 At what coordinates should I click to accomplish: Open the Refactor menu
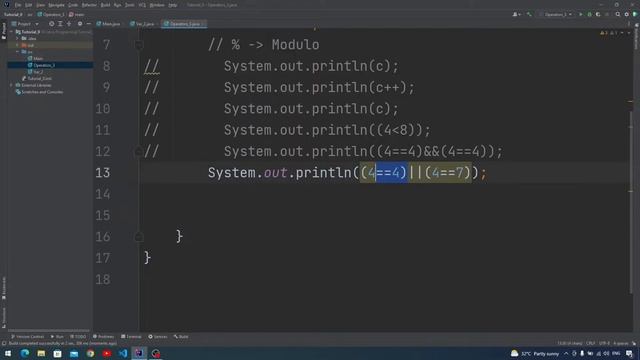click(89, 5)
